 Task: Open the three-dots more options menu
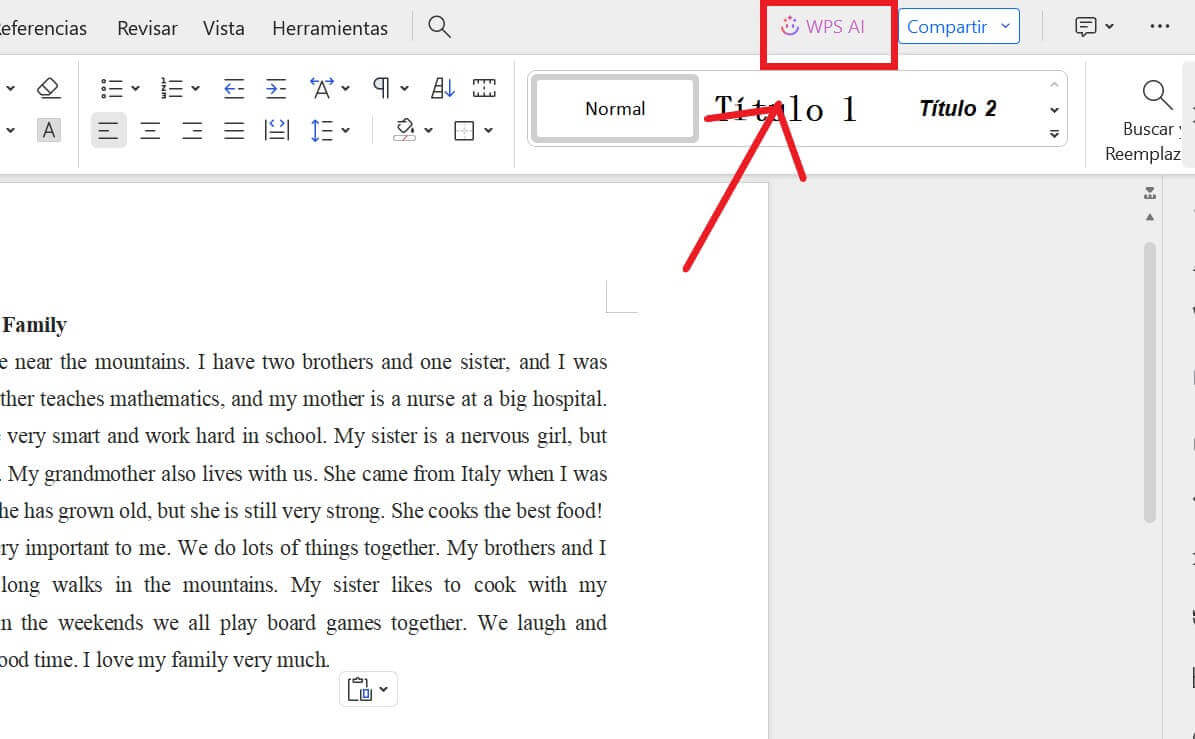[1160, 27]
